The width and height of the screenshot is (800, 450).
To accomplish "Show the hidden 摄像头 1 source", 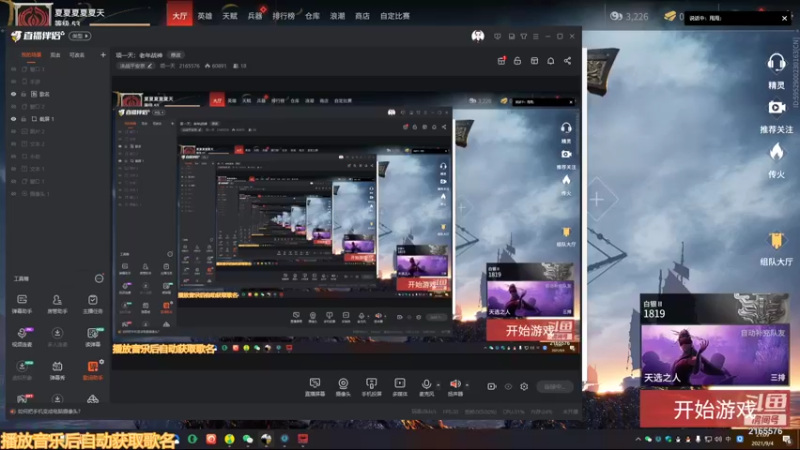I will pyautogui.click(x=13, y=194).
